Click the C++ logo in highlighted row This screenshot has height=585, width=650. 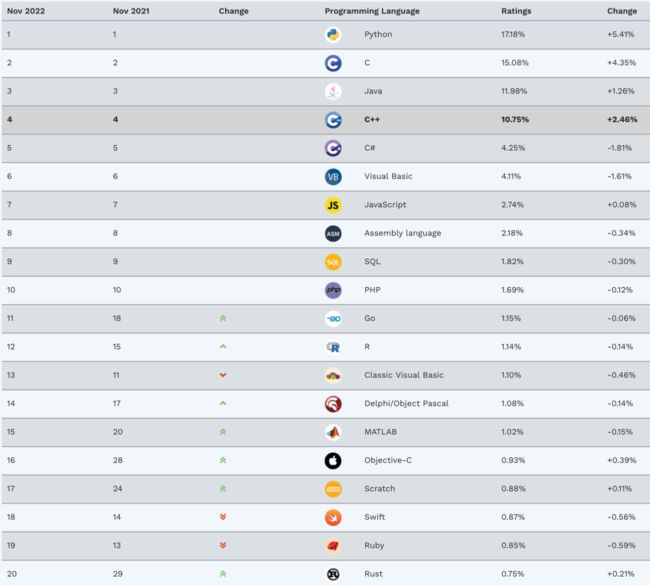tap(333, 120)
